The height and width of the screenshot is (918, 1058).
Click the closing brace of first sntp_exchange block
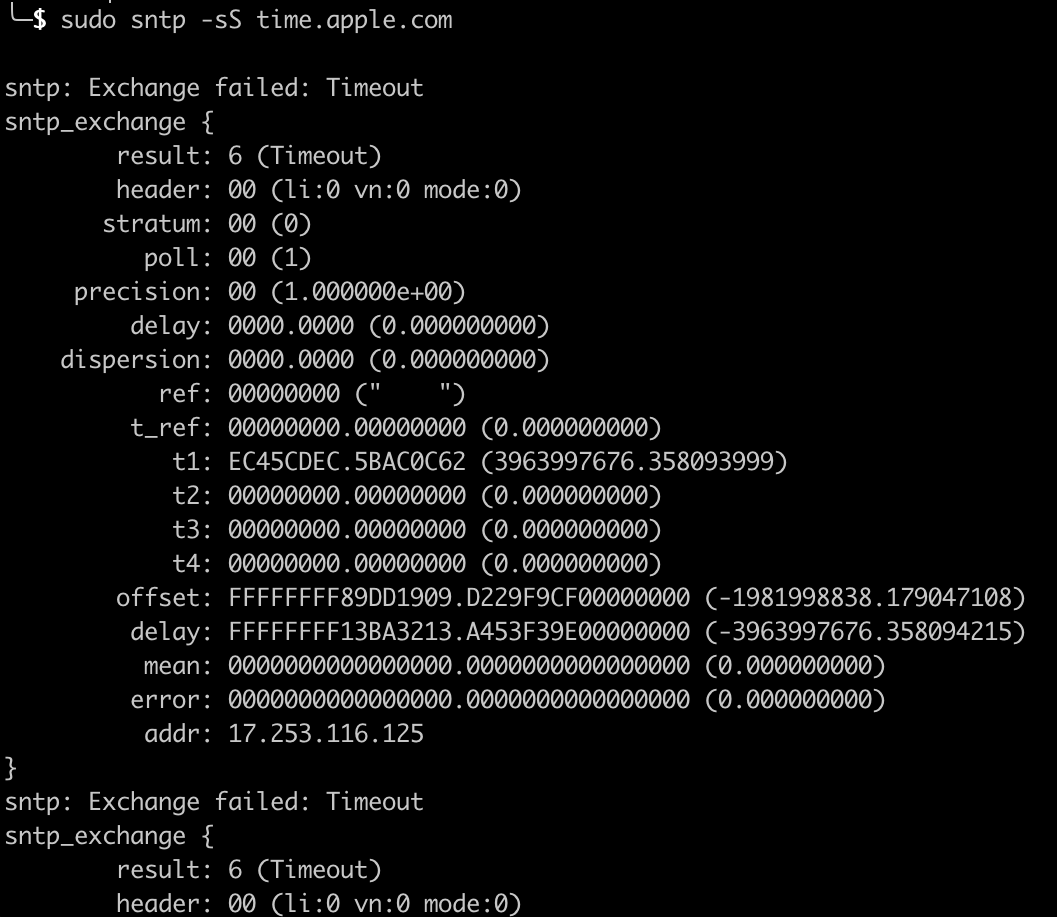(x=11, y=768)
